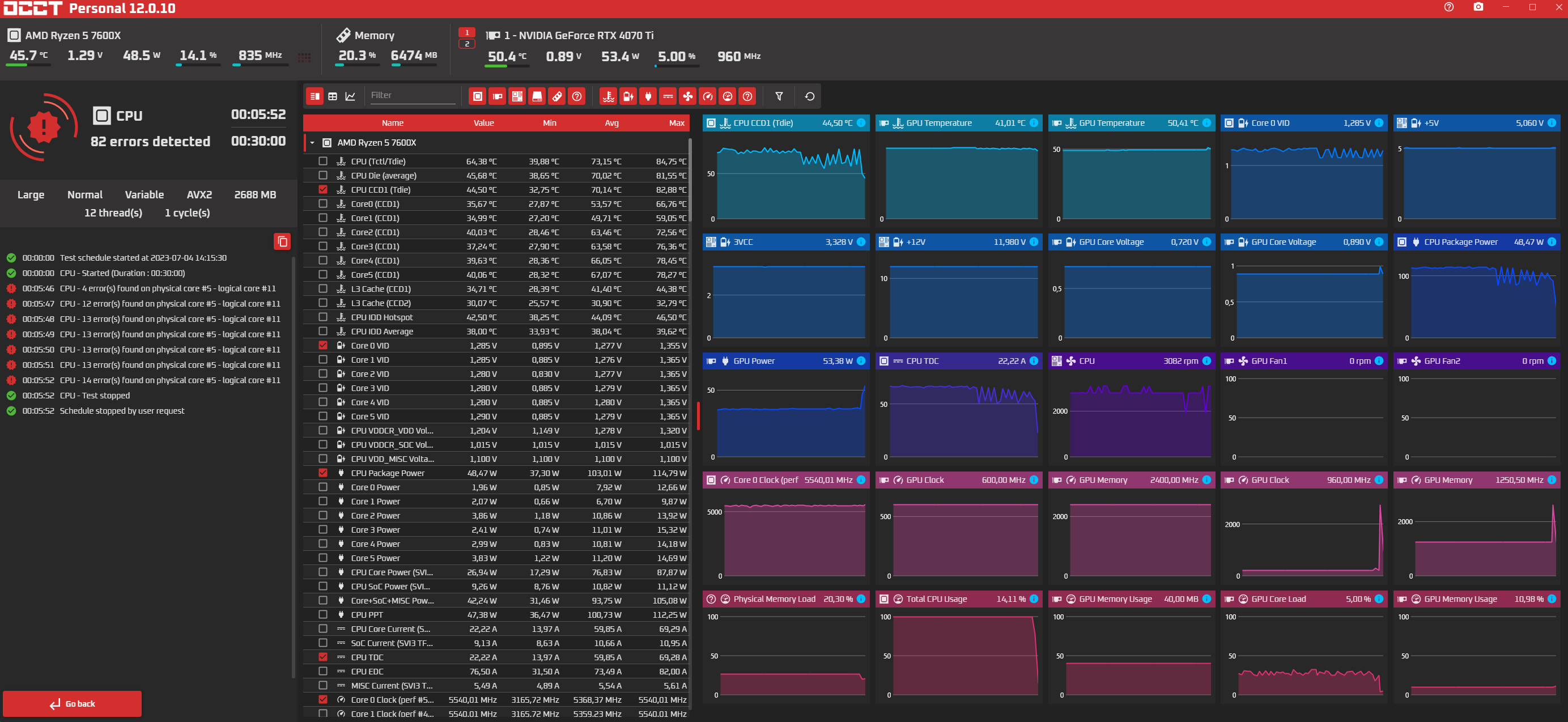Sort by the Avg column header
This screenshot has height=722, width=1568.
click(611, 123)
